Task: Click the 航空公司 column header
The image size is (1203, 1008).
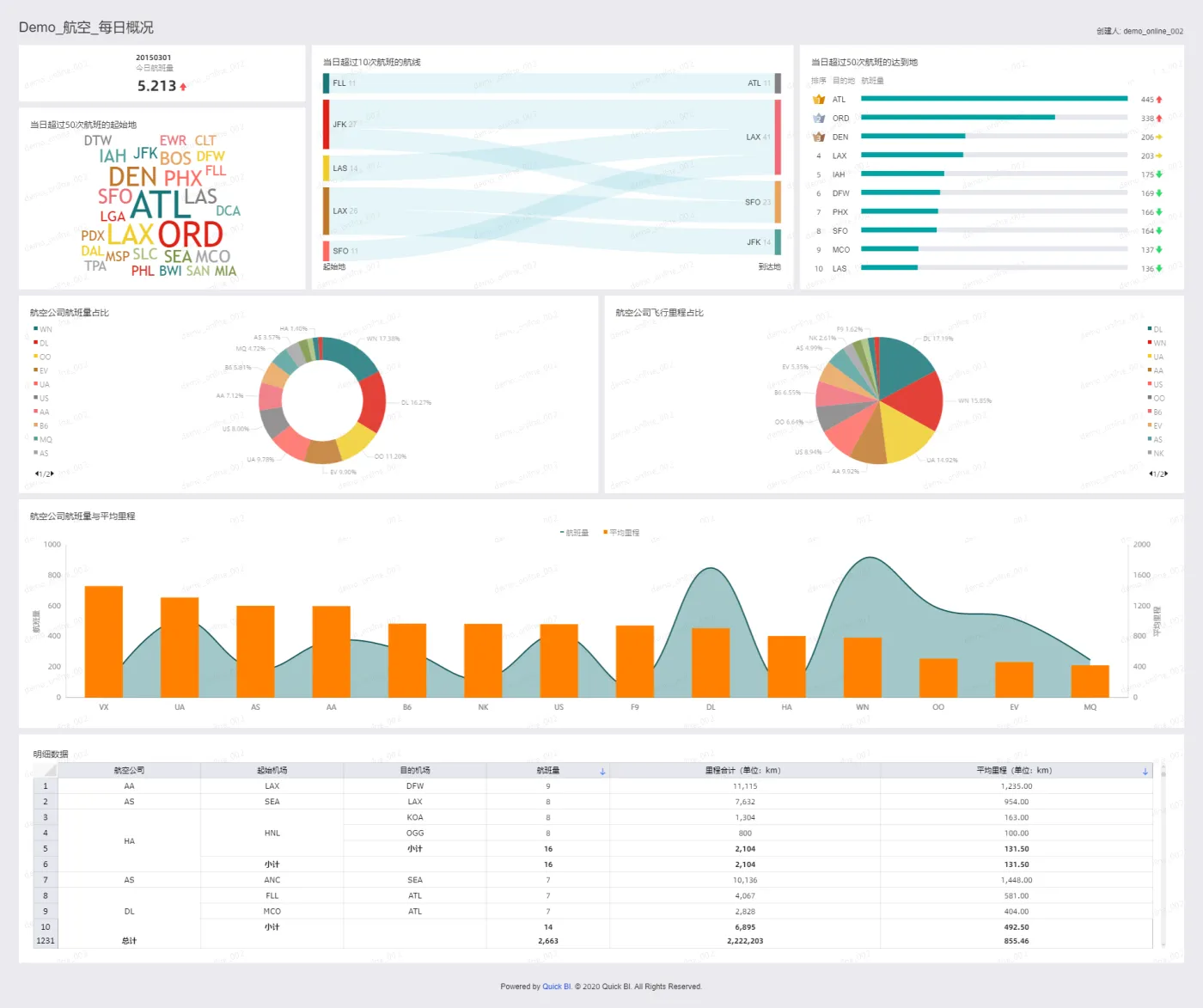Action: click(x=129, y=771)
